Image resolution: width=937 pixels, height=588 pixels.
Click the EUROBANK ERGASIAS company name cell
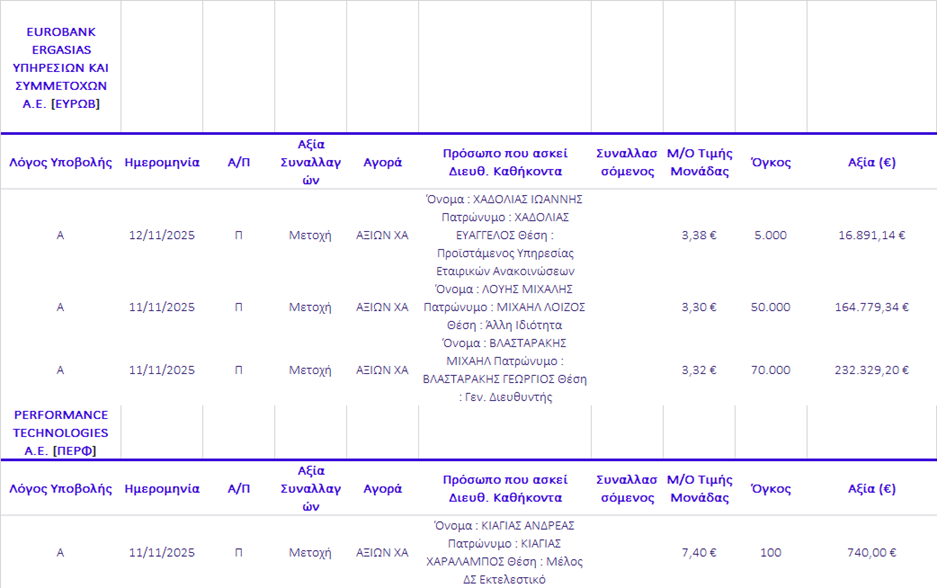61,68
